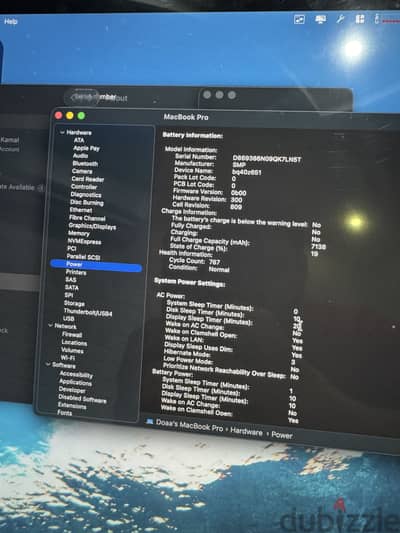Click the MacBook Pro window title
The height and width of the screenshot is (533, 400).
pos(186,117)
